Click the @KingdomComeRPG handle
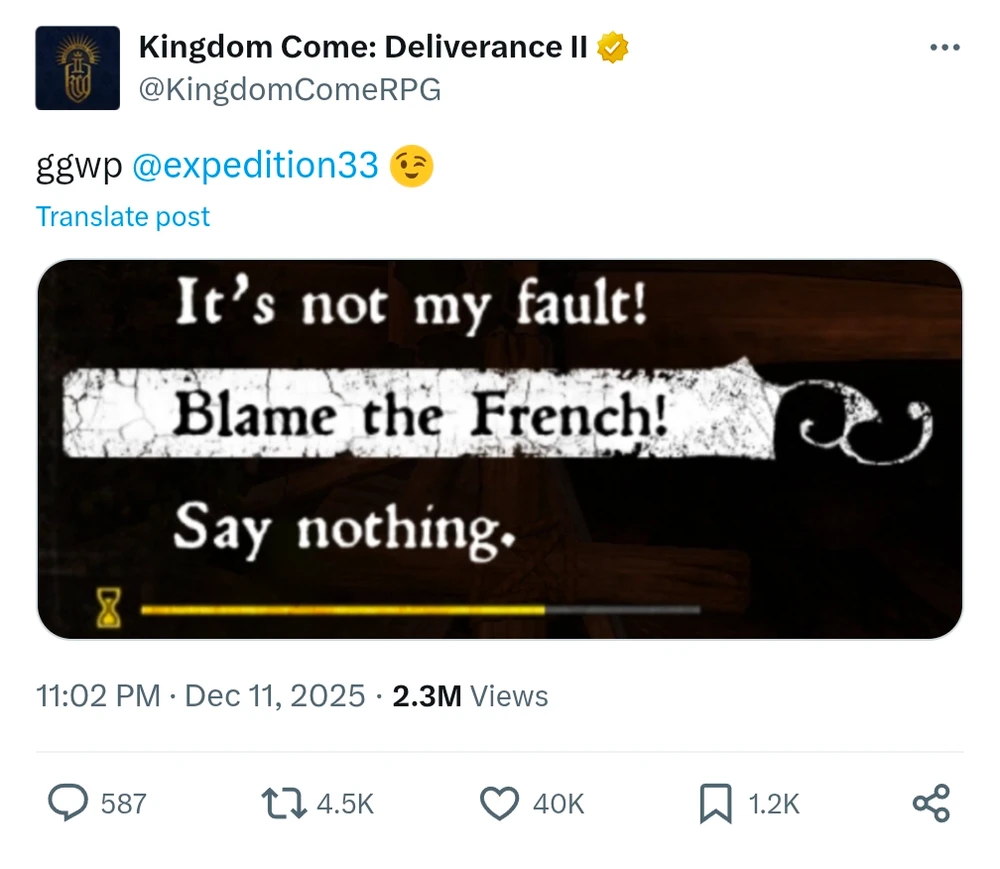Image resolution: width=1000 pixels, height=869 pixels. 289,91
